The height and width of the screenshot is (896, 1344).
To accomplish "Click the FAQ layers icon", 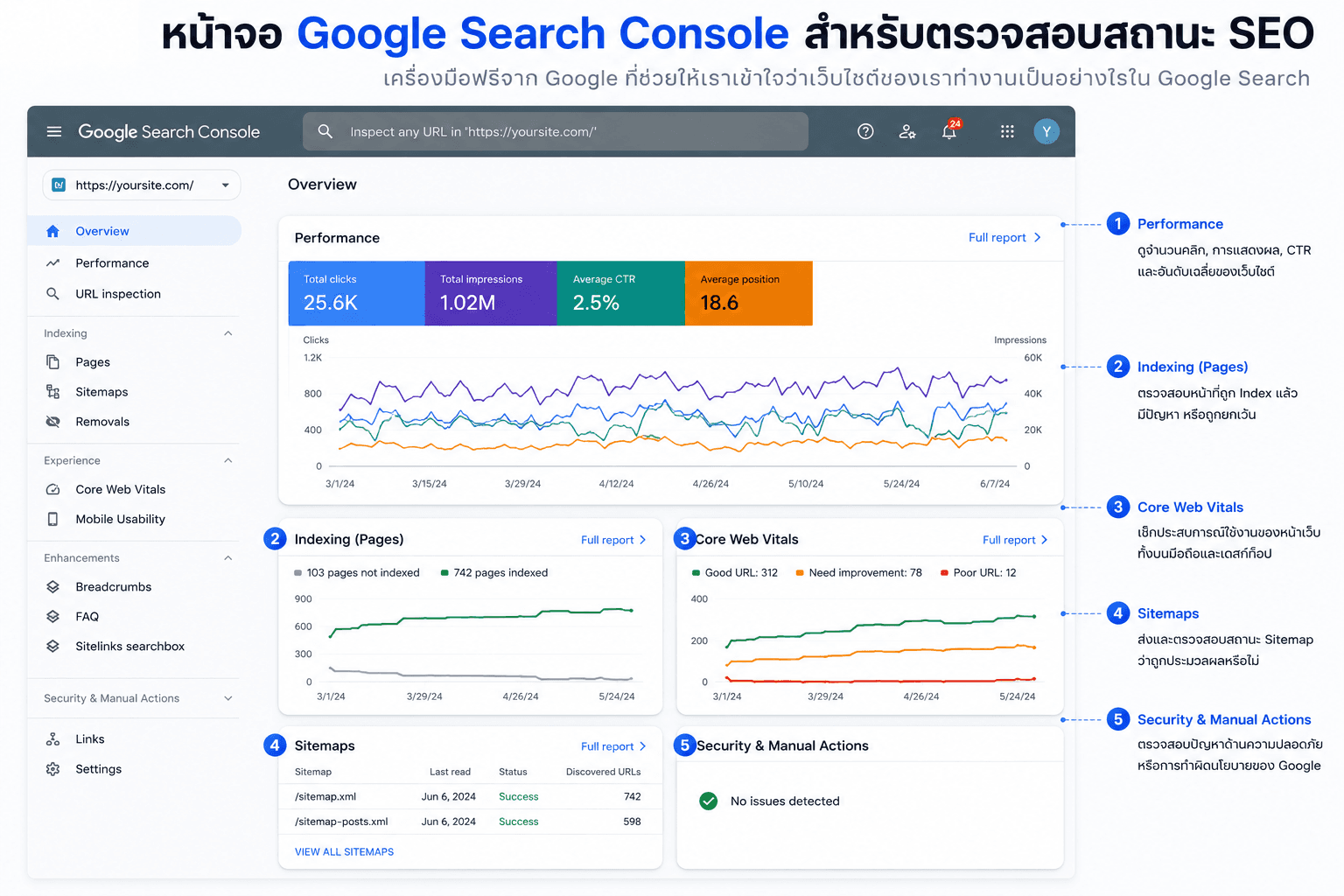I will [52, 617].
